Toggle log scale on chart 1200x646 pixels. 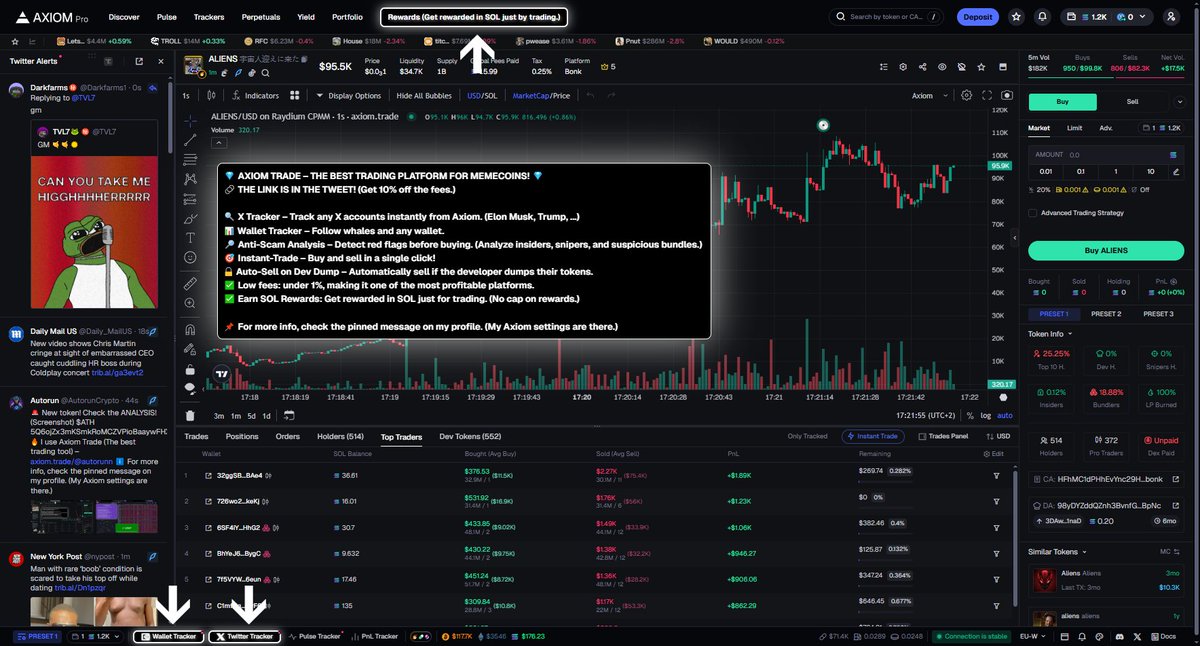tap(986, 416)
